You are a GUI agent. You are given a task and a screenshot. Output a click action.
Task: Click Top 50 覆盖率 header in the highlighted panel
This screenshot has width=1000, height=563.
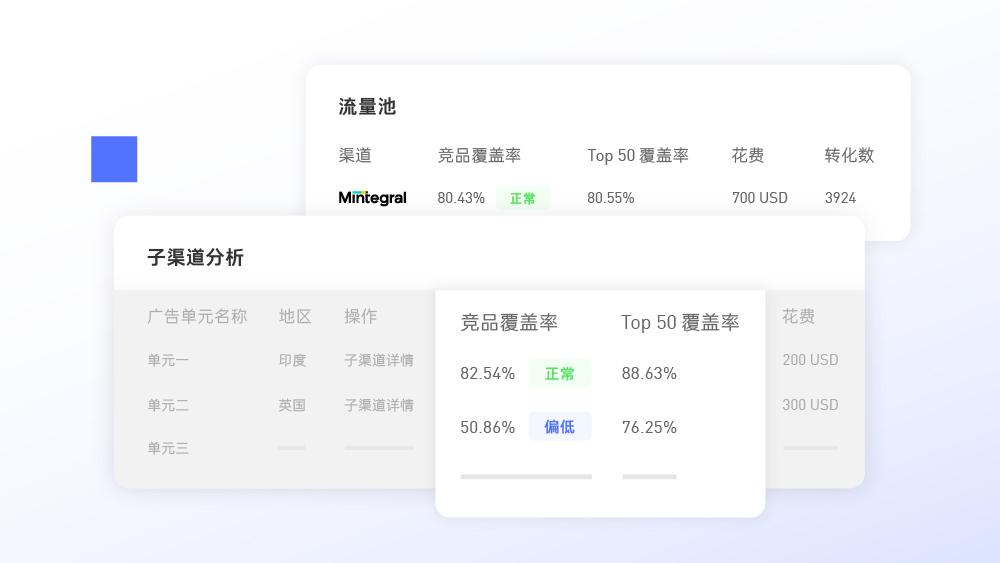[680, 323]
